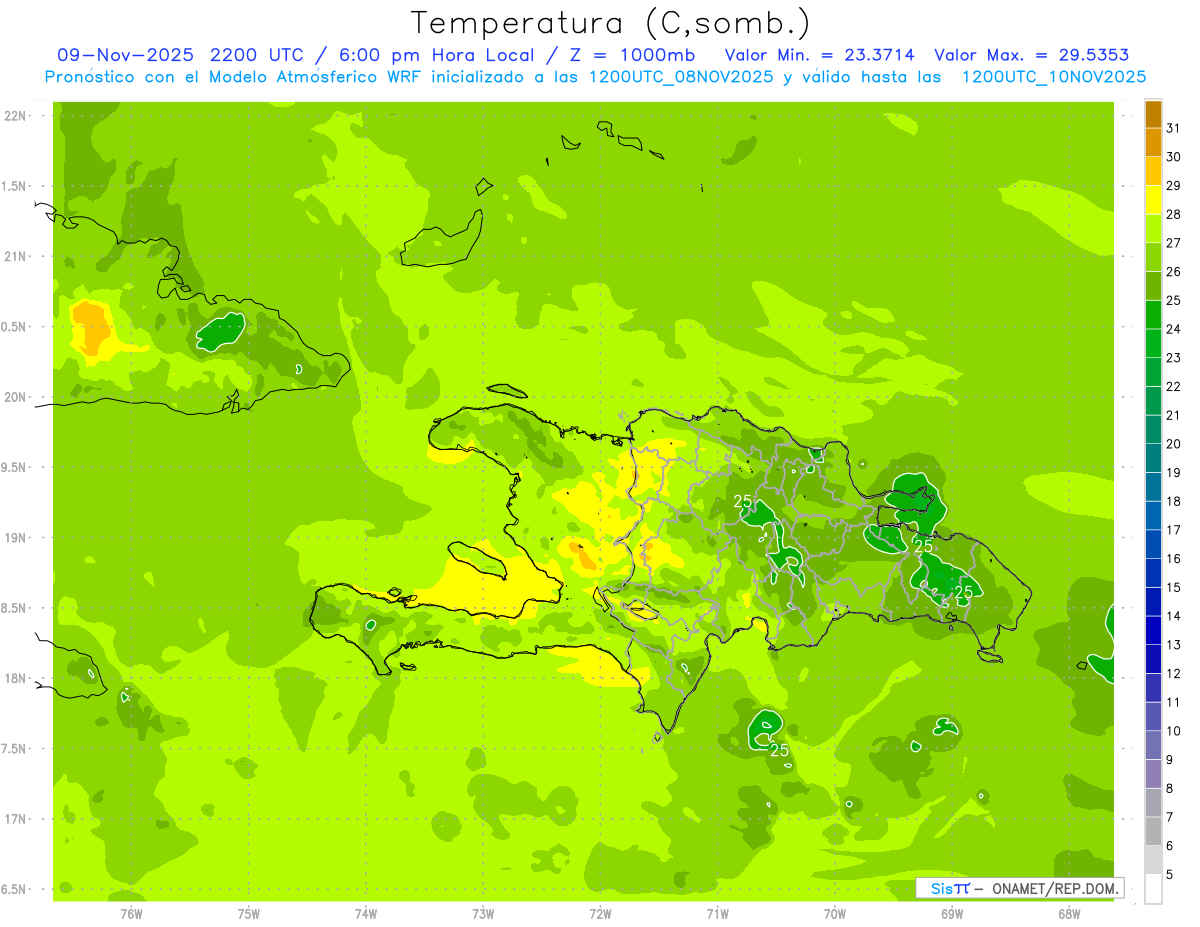Click the "71W" longitude axis label

pos(717,913)
